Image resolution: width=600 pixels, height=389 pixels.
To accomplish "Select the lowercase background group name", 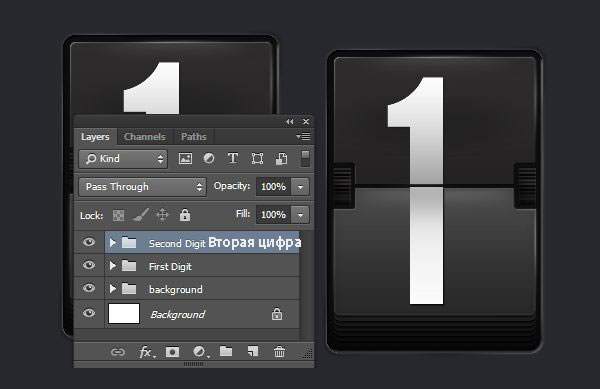I will pyautogui.click(x=176, y=290).
